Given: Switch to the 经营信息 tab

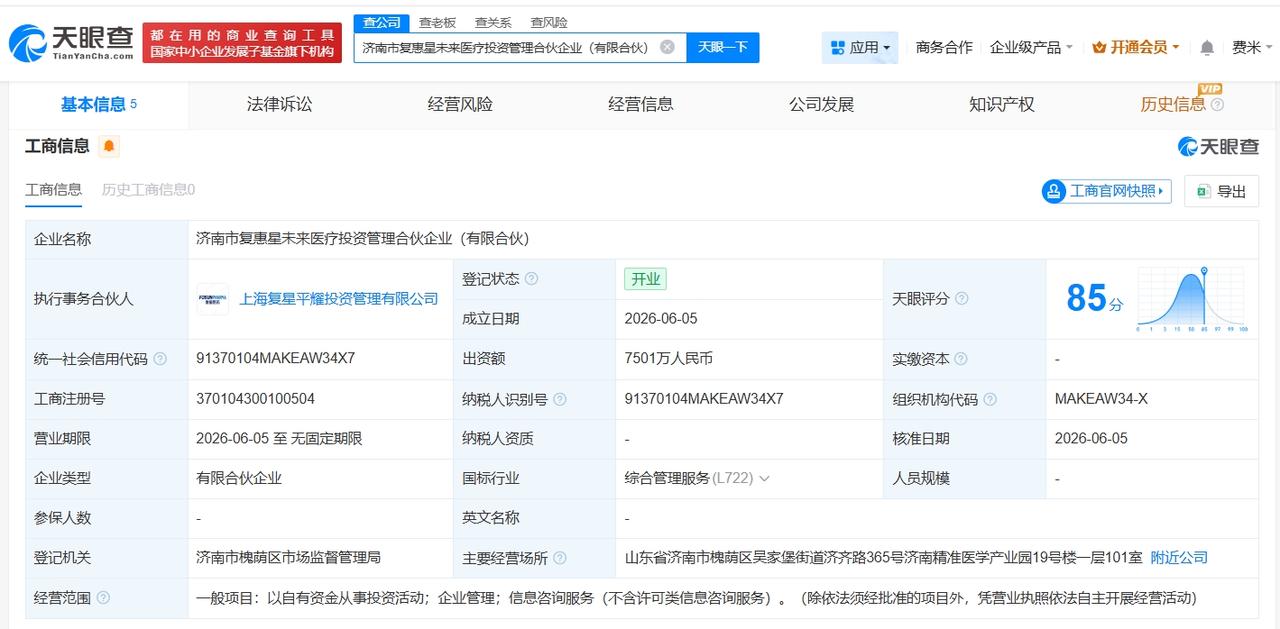Looking at the screenshot, I should pyautogui.click(x=641, y=104).
